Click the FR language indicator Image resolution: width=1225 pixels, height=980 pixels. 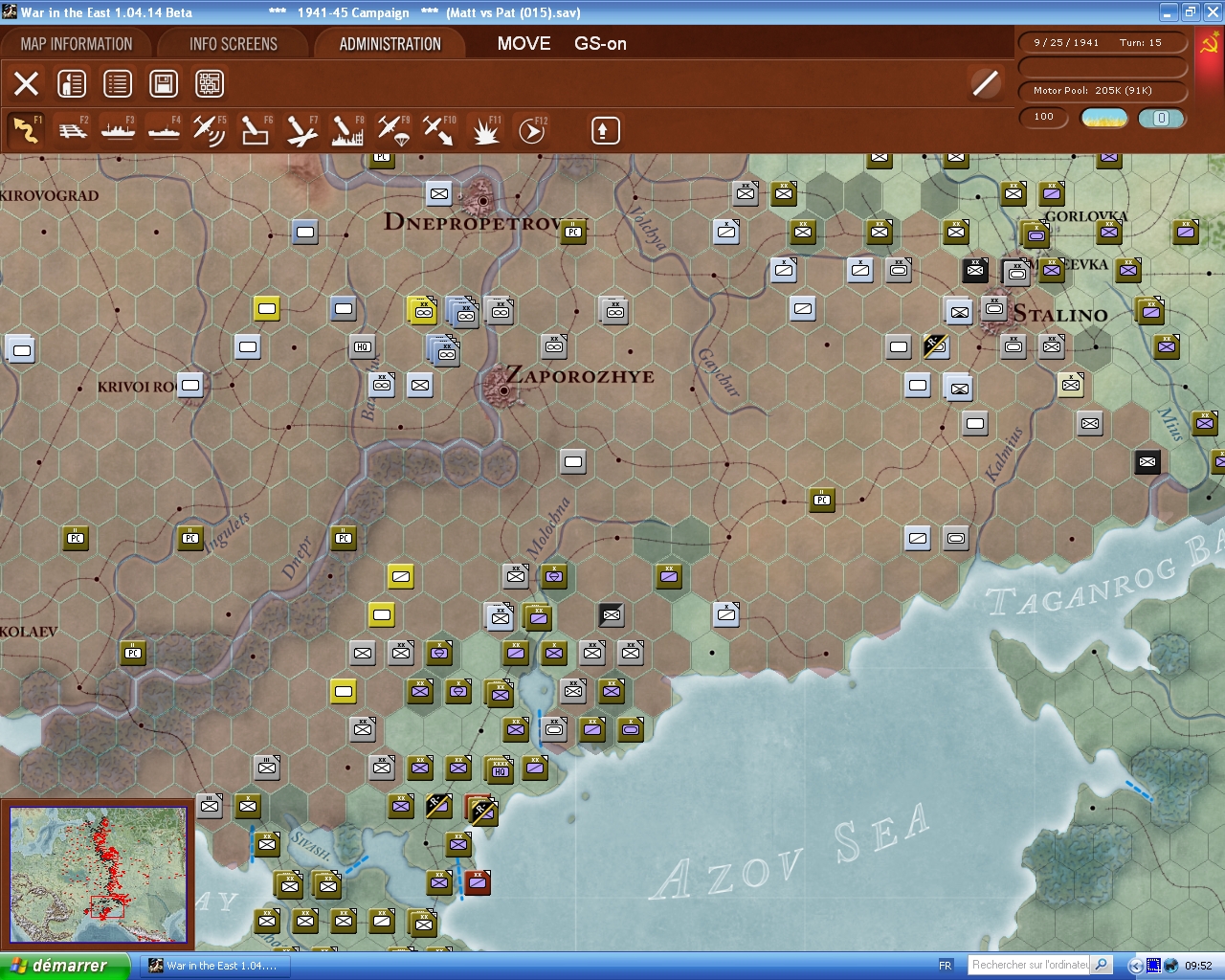946,966
